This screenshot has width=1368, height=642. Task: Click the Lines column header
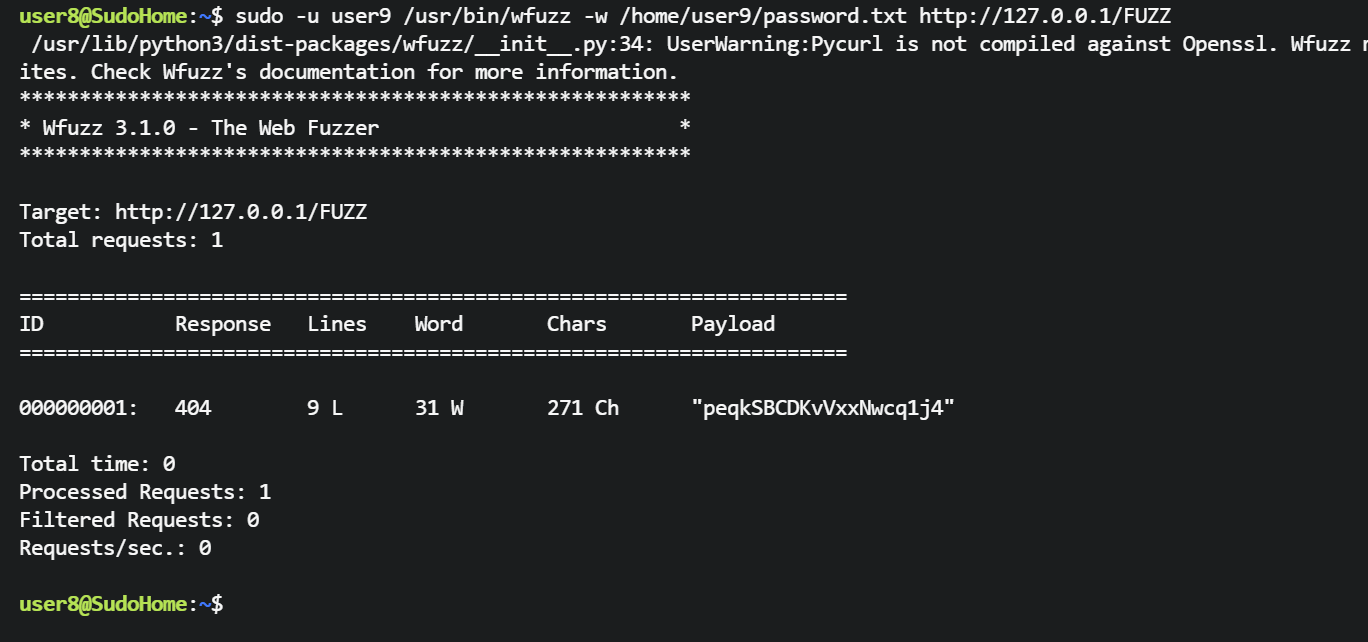(337, 324)
